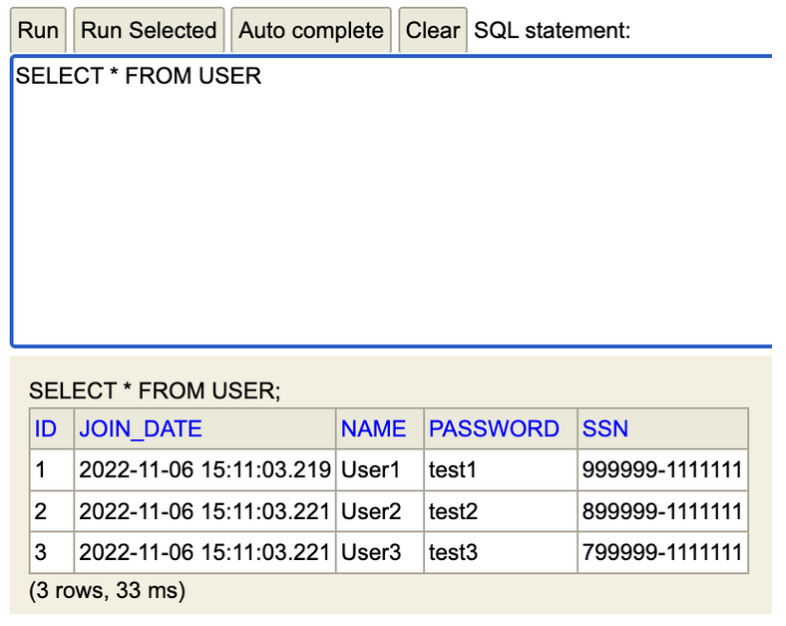Click SSN value 799999-1111111
786x626 pixels.
[x=663, y=553]
